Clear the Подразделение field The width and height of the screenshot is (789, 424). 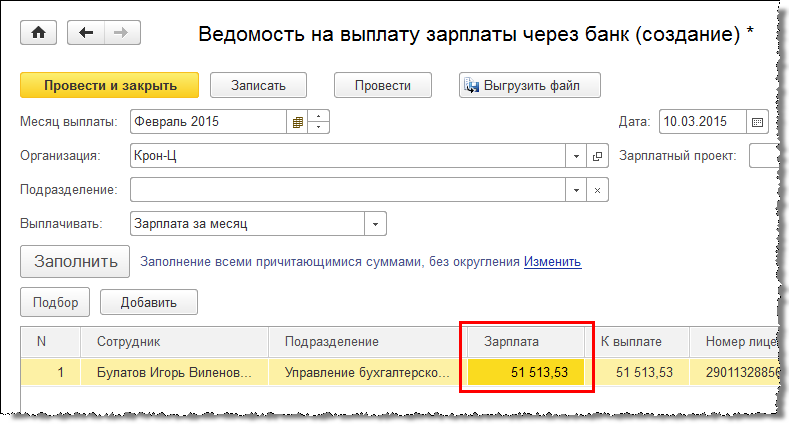[x=597, y=190]
